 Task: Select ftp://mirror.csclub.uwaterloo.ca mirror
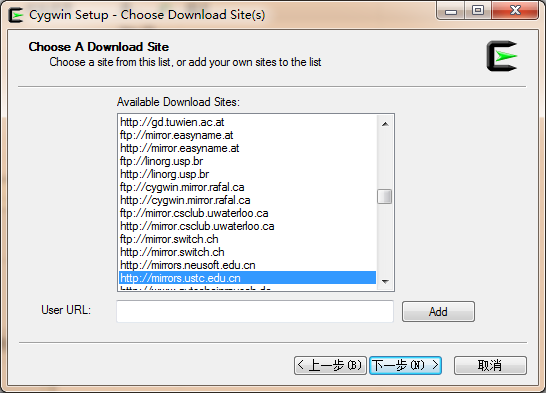tap(248, 213)
